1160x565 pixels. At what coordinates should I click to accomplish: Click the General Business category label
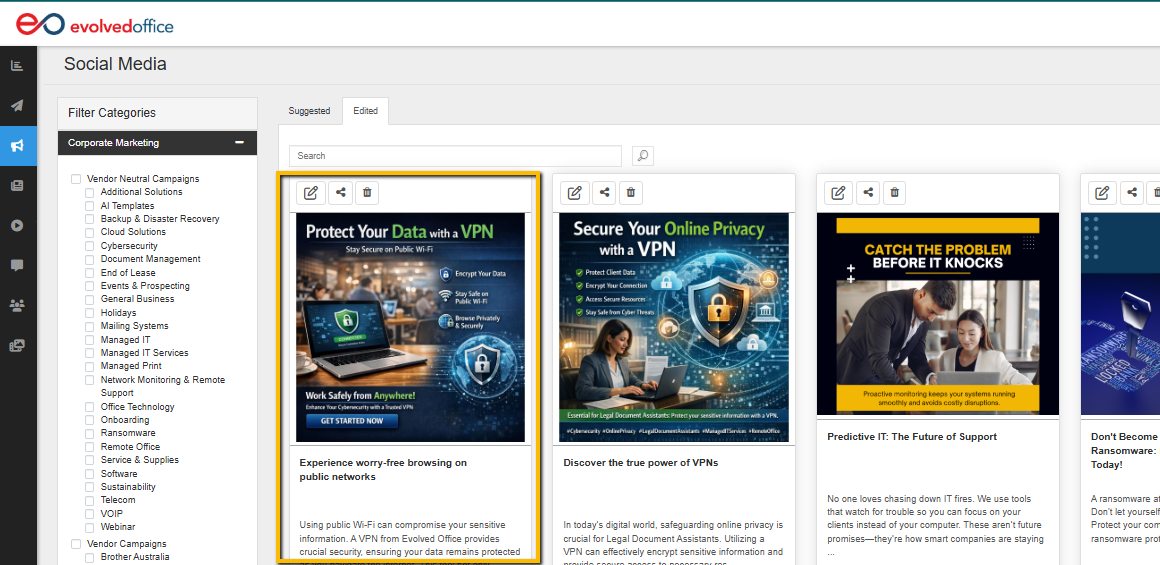138,300
